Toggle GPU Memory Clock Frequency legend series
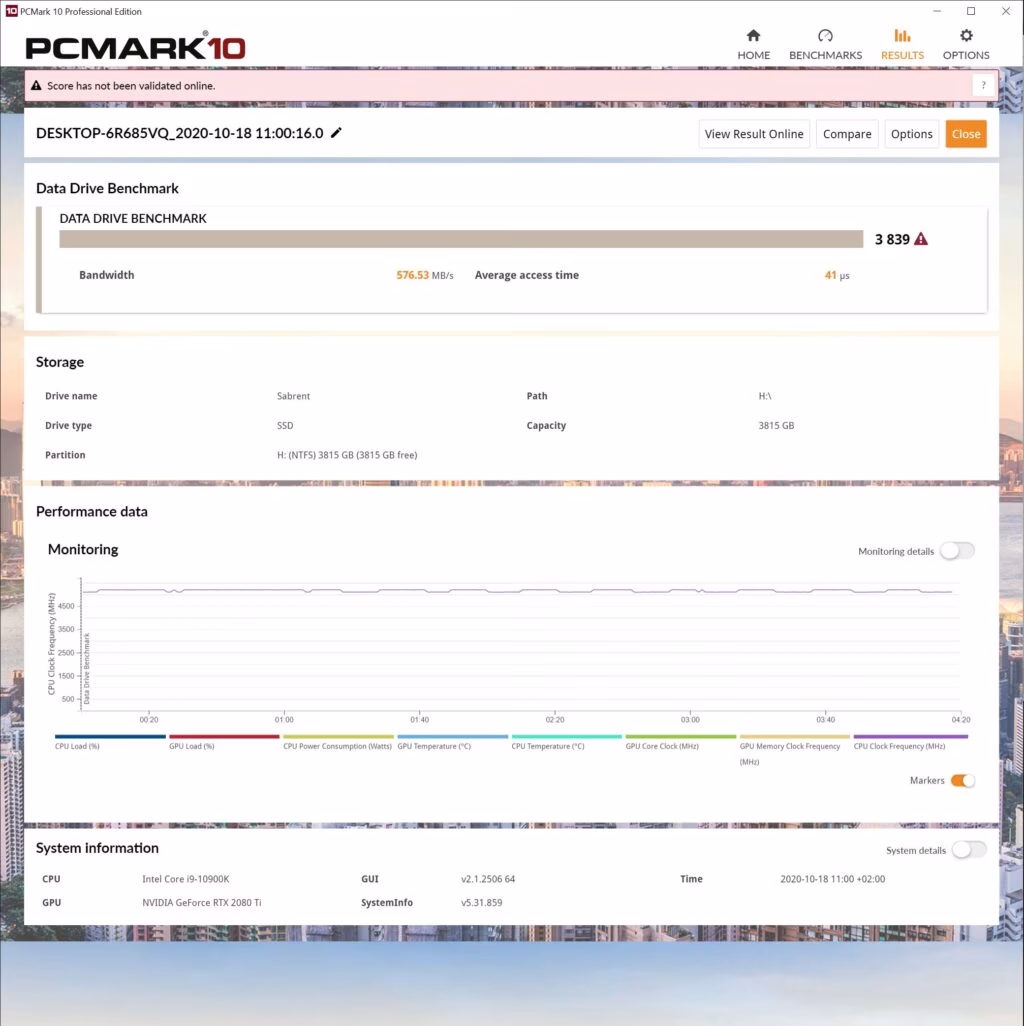Image resolution: width=1024 pixels, height=1026 pixels. (794, 749)
